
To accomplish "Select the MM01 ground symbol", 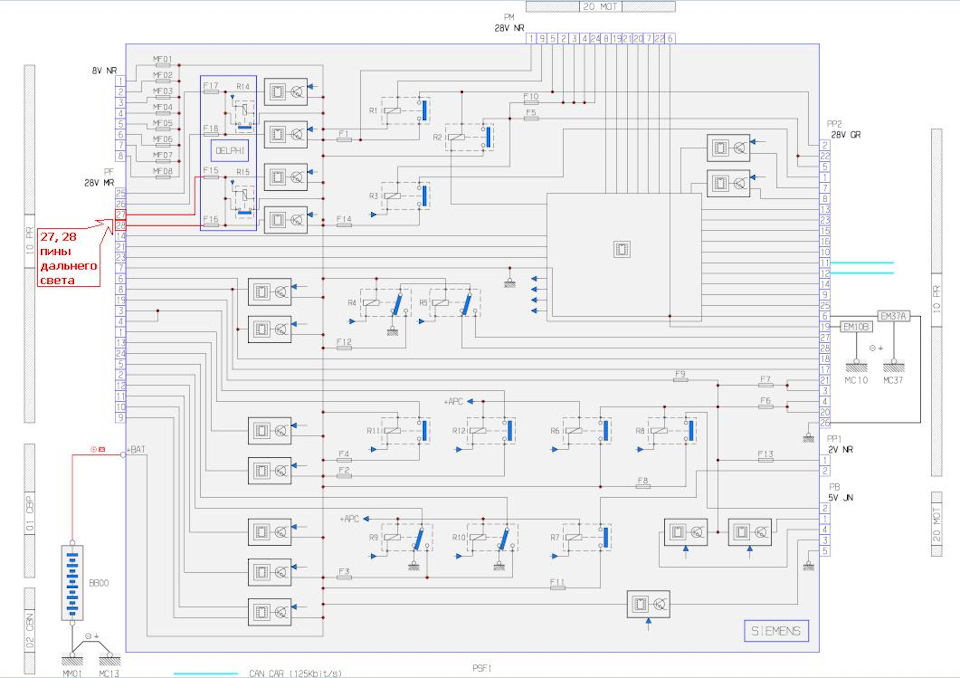I will click(72, 658).
